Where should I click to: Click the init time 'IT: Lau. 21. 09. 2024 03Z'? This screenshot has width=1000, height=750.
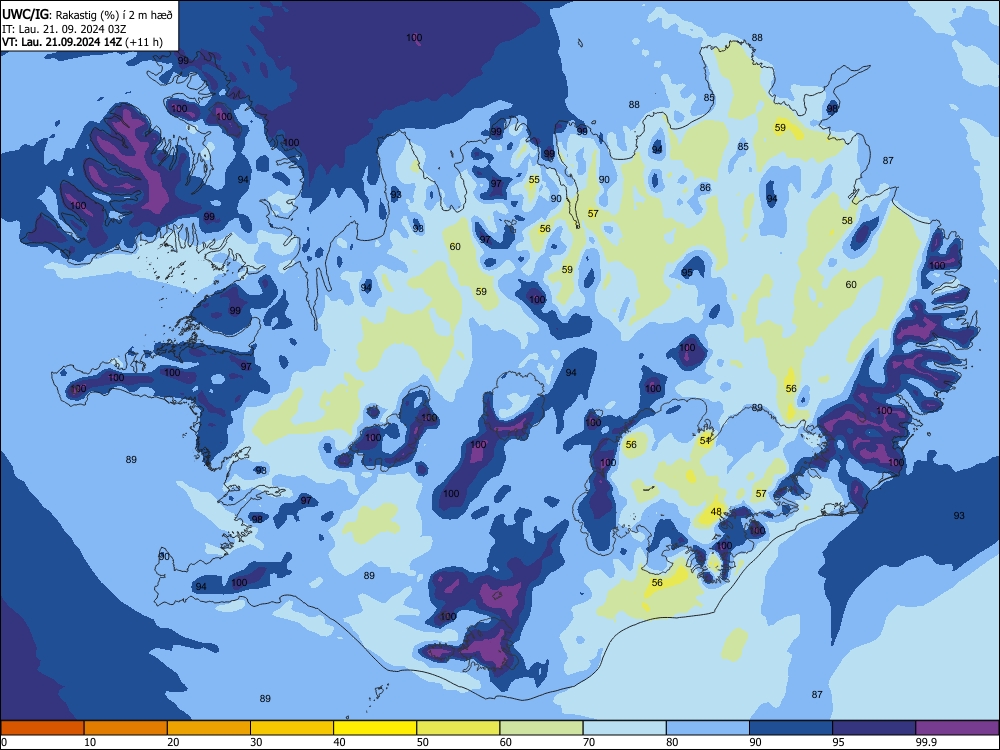click(x=64, y=29)
